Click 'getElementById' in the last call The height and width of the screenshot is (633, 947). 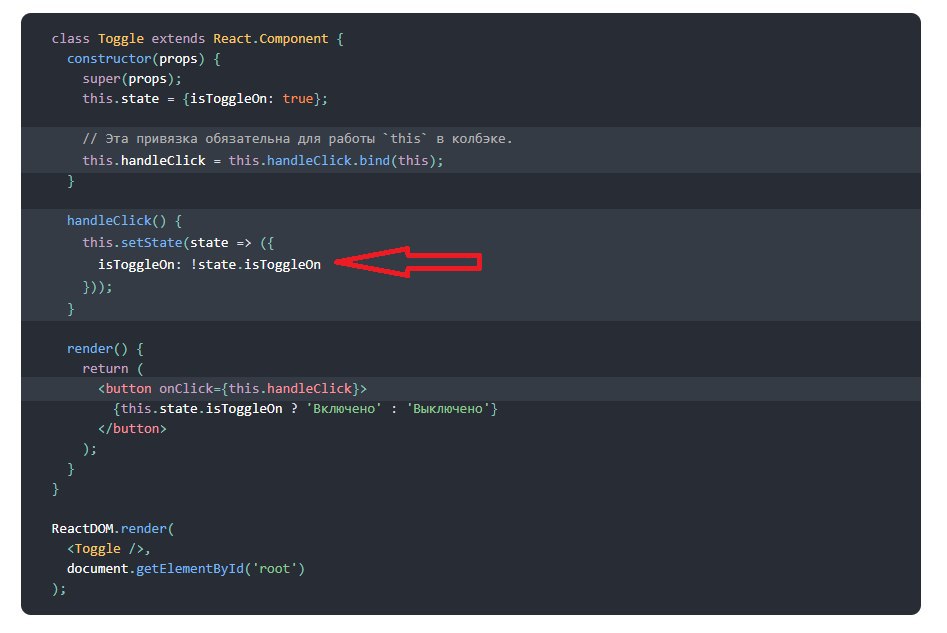[x=190, y=569]
